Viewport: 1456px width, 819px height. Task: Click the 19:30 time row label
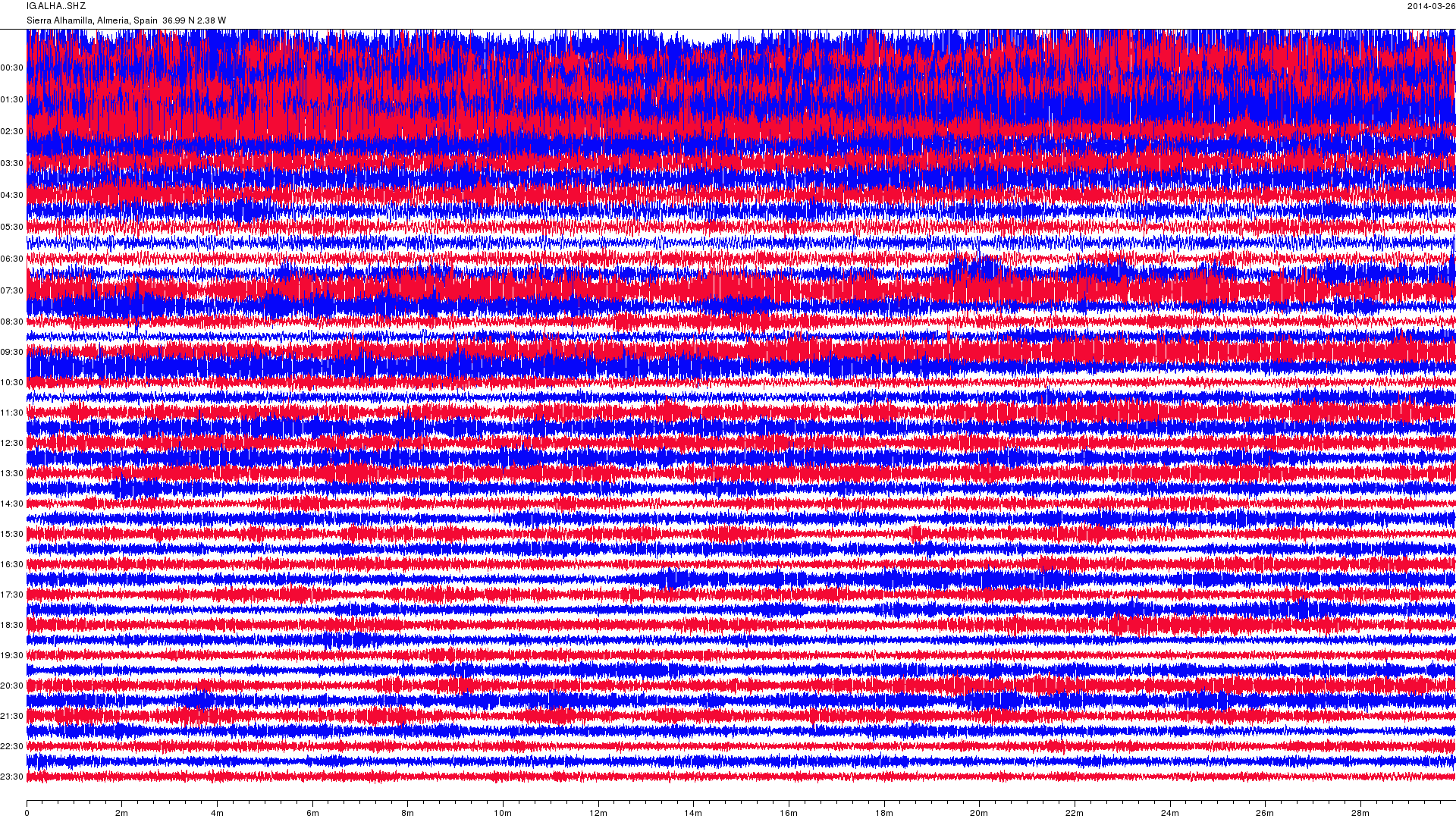[12, 656]
